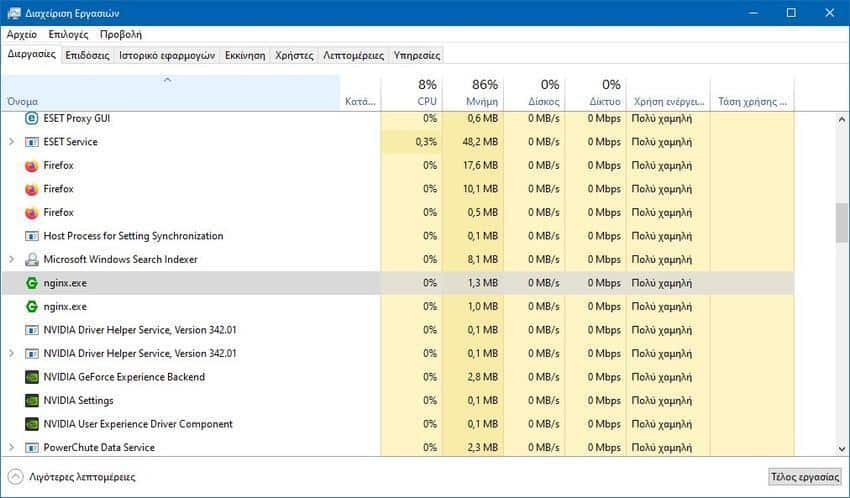
Task: Click the ESET Proxy GUI icon
Action: click(x=32, y=118)
